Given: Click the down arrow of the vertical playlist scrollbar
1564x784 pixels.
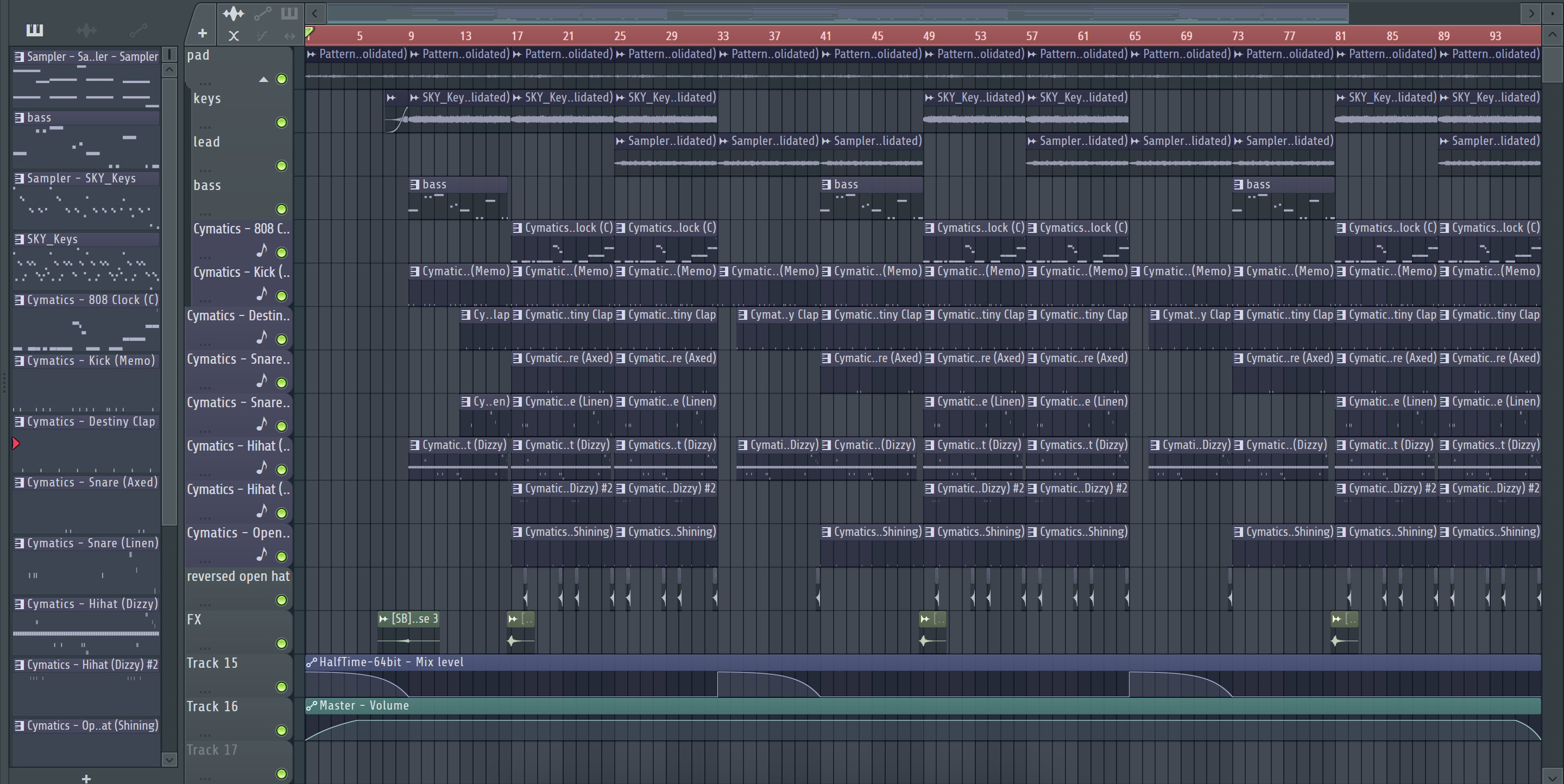Looking at the screenshot, I should [x=1552, y=777].
